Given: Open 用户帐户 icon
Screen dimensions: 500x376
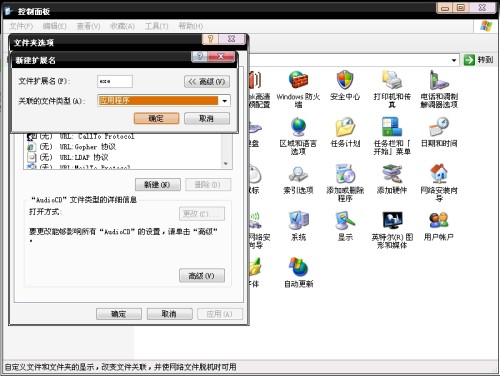Looking at the screenshot, I should click(x=439, y=221).
